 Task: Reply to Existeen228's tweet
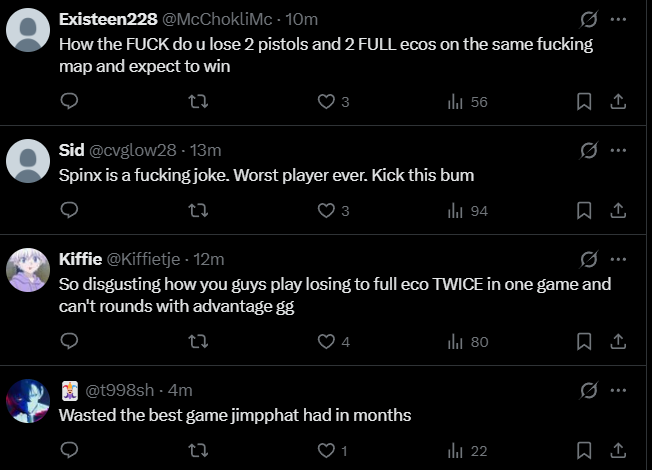tap(69, 101)
